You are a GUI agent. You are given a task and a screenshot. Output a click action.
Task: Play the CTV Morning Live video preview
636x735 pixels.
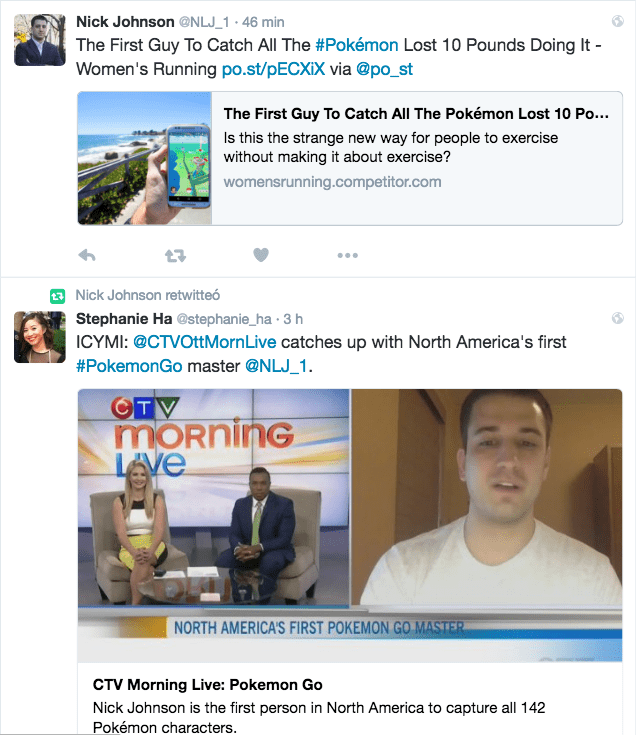click(350, 525)
